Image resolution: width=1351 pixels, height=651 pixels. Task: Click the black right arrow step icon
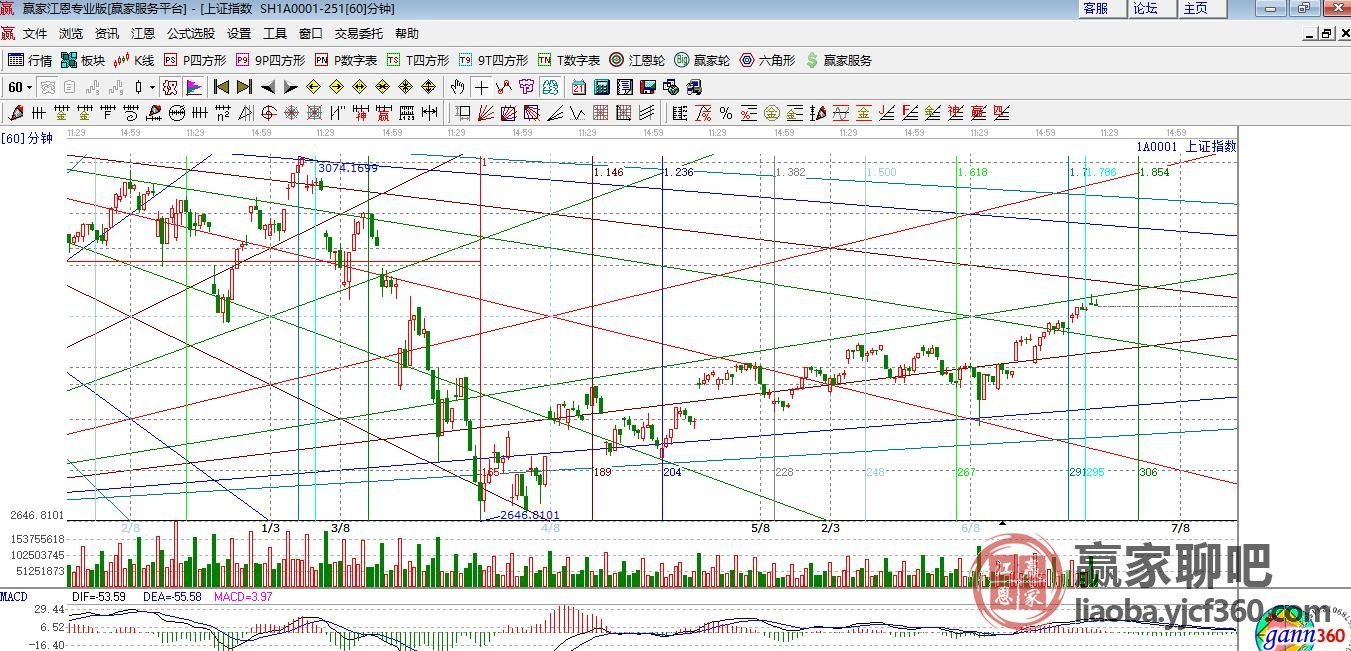(x=290, y=87)
